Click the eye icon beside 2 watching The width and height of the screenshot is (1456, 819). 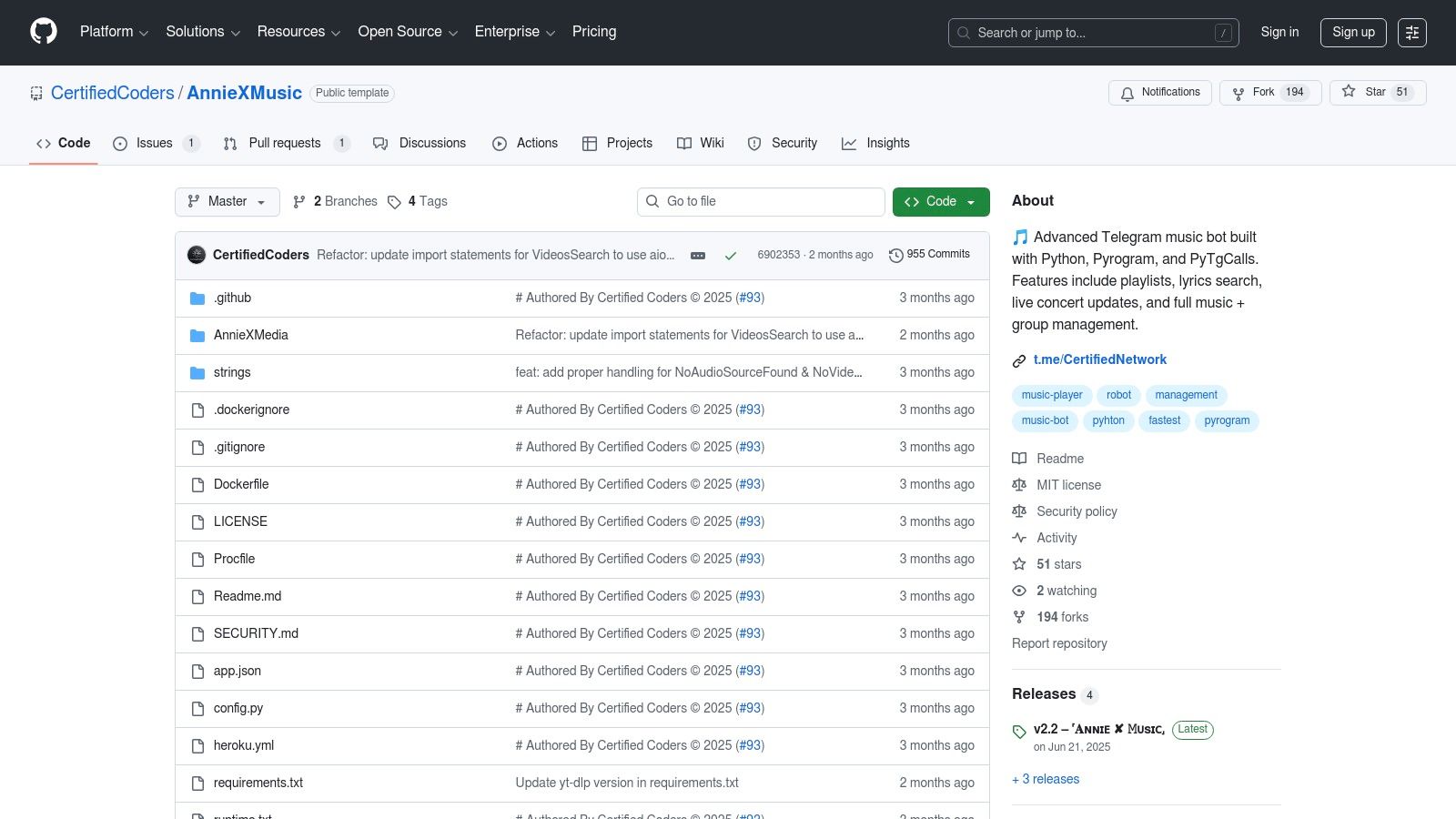(1019, 591)
